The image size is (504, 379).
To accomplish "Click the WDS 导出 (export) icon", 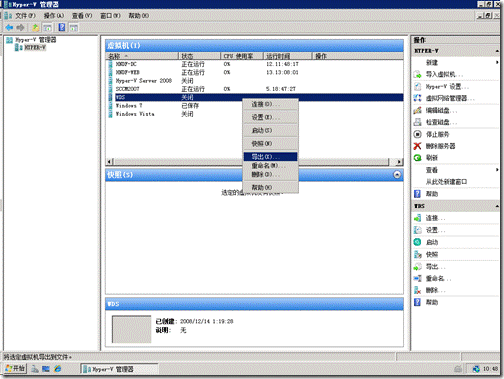I will pos(417,266).
